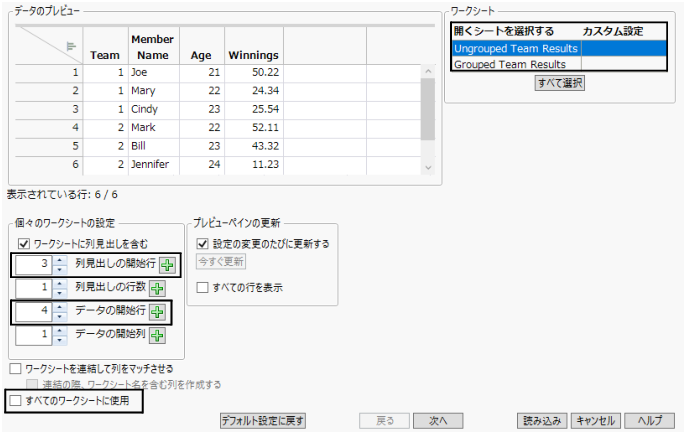Decrease 列見出しの開始行 value with down arrow

tap(60, 269)
